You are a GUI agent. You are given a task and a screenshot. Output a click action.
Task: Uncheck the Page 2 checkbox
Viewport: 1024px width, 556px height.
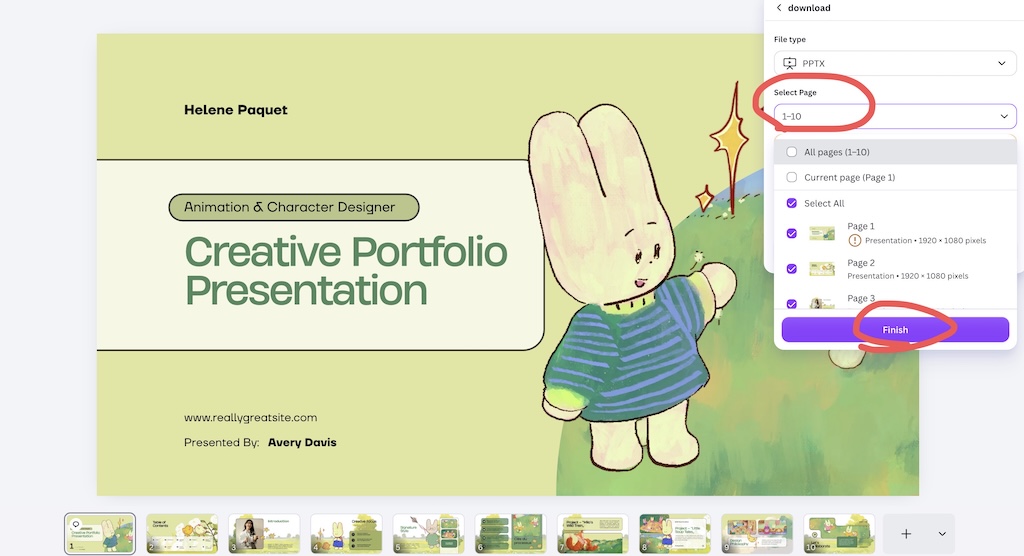click(x=792, y=269)
